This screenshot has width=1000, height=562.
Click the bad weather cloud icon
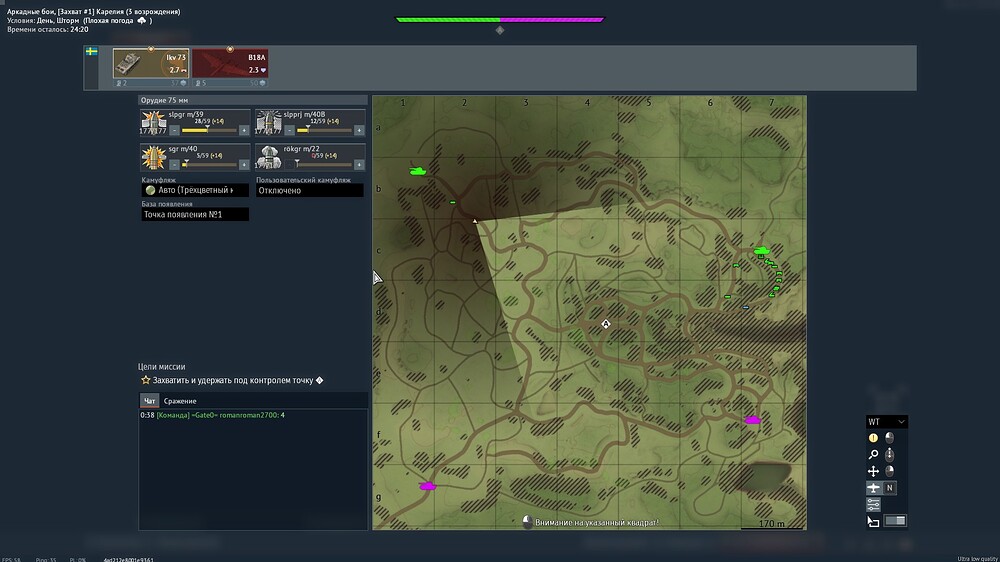point(142,20)
